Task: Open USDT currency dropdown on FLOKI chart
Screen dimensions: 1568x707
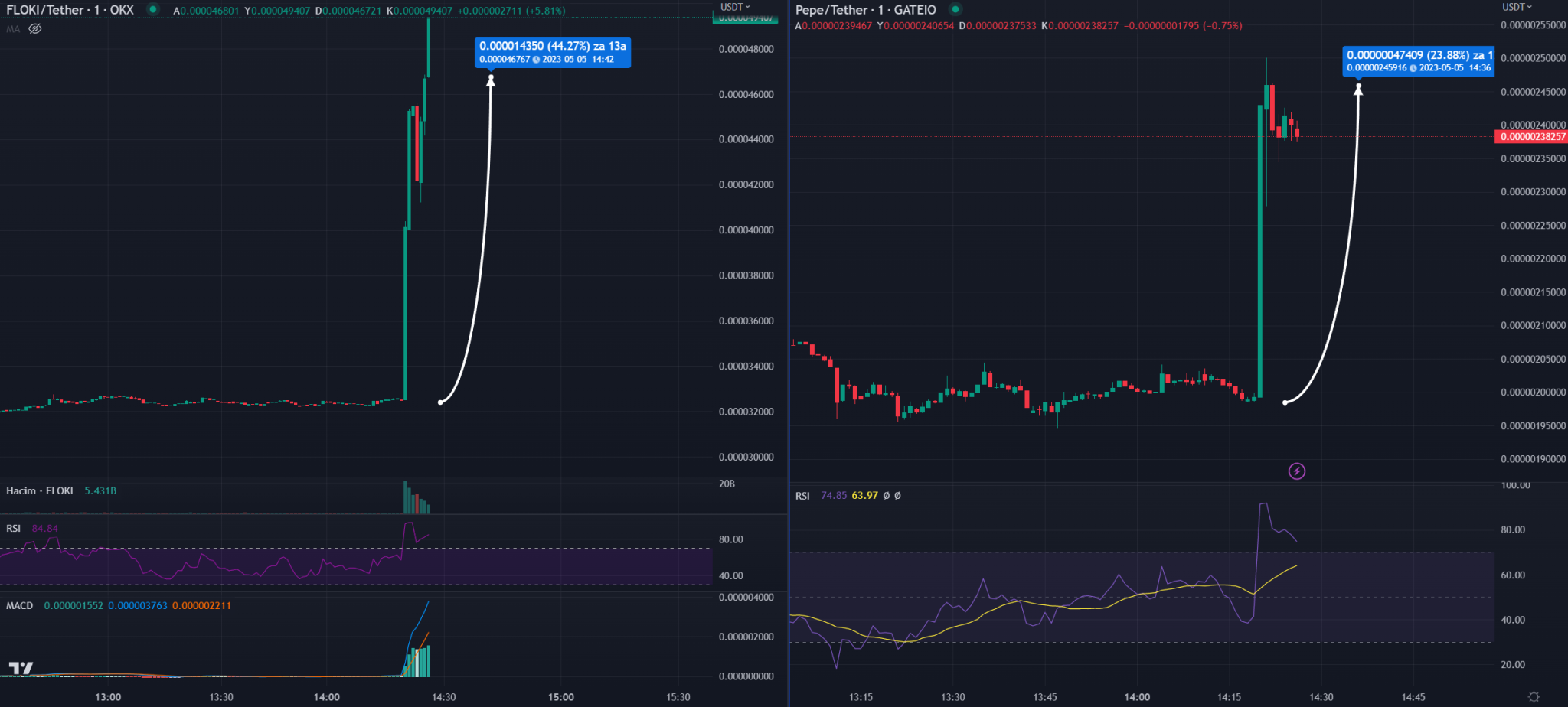Action: (x=735, y=7)
